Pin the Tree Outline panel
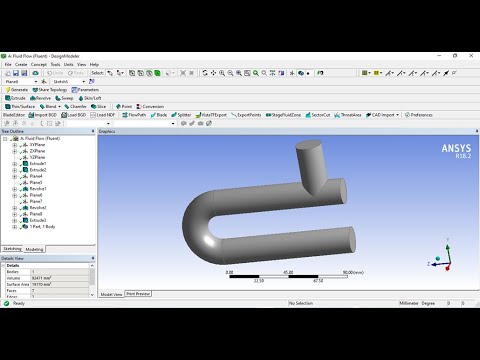Screen dimensions: 480x360 [x=93, y=131]
